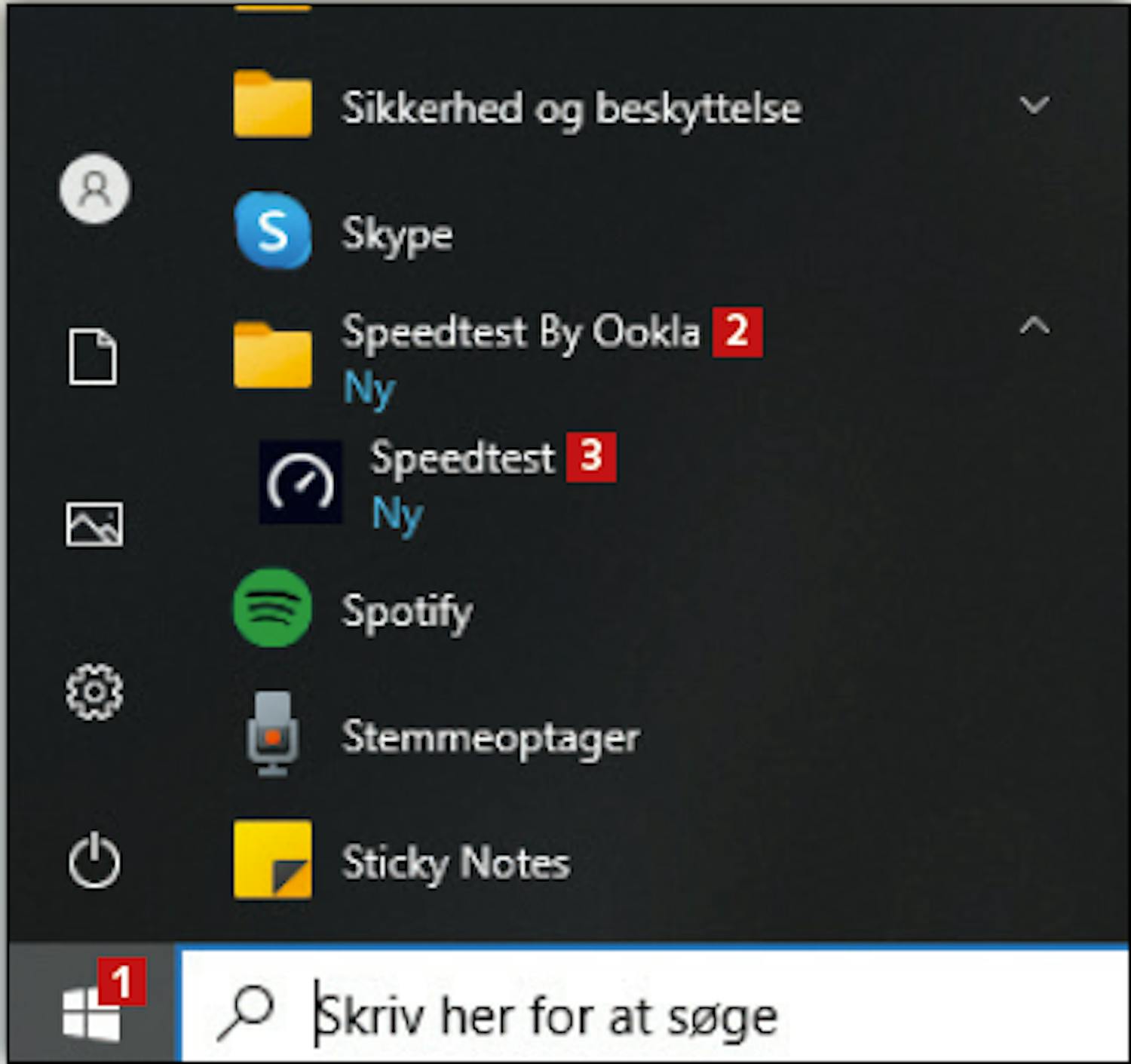The image size is (1131, 1064).
Task: Click the Stemmeoptager microphone icon
Action: pos(272,733)
